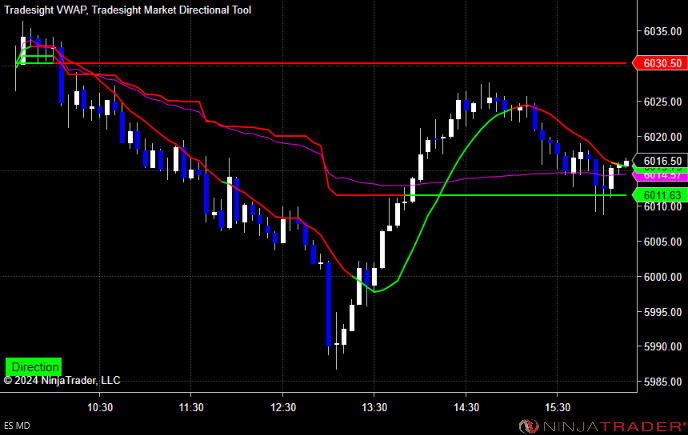The image size is (688, 435).
Task: Click the 6000.00 price axis label
Action: [x=663, y=277]
